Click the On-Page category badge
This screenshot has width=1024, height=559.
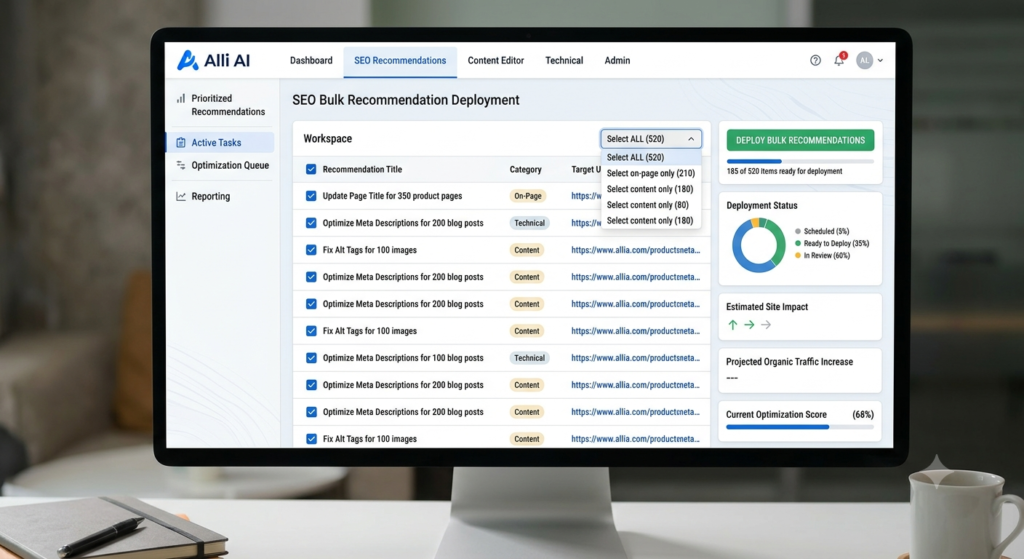click(528, 196)
